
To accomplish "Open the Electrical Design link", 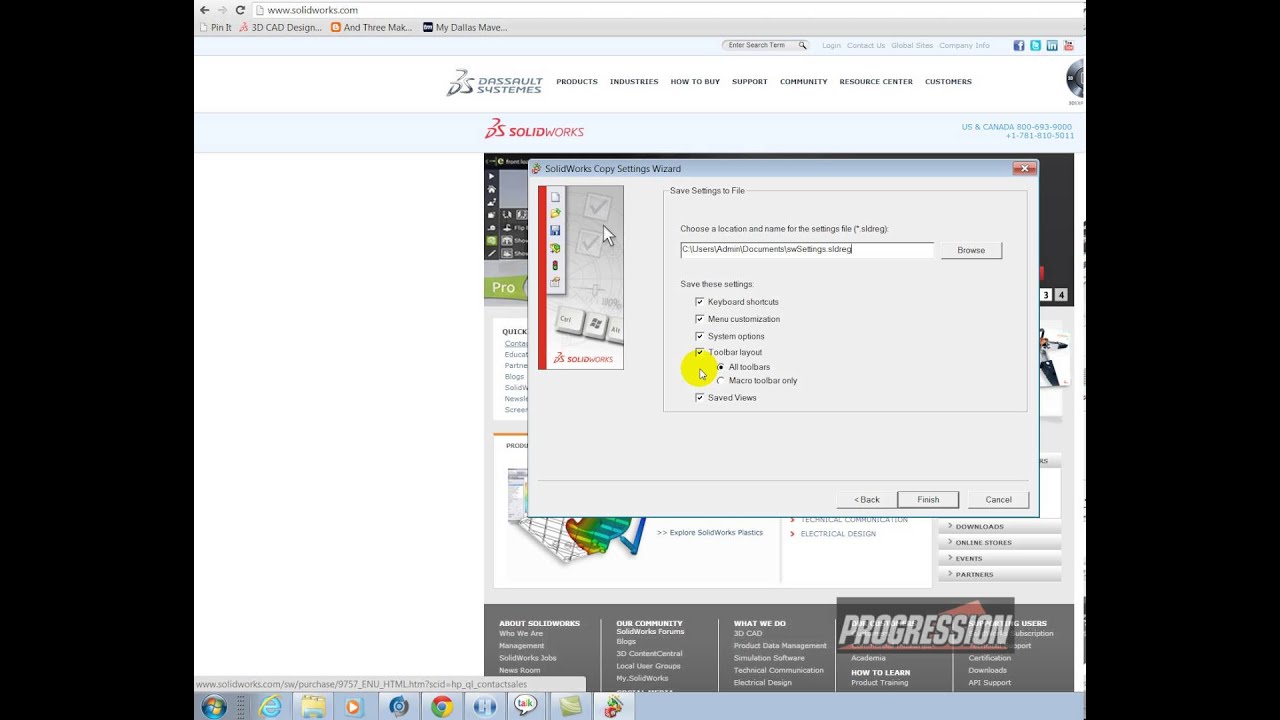I will click(838, 534).
